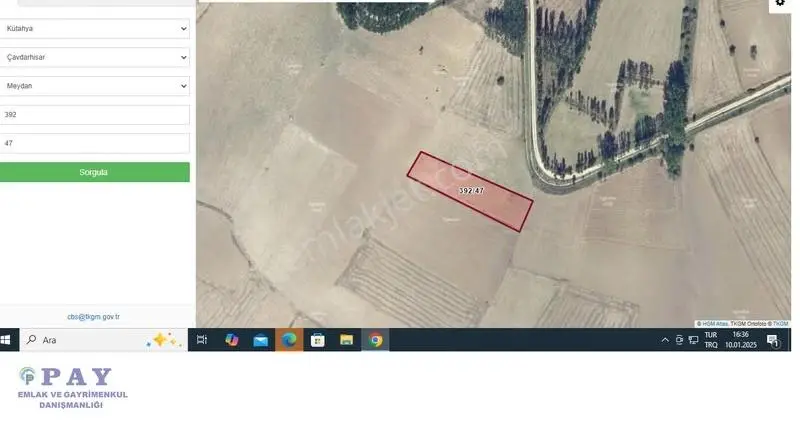The height and width of the screenshot is (430, 800).
Task: Select the highlighted parcel 392/47 on map
Action: pyautogui.click(x=470, y=191)
